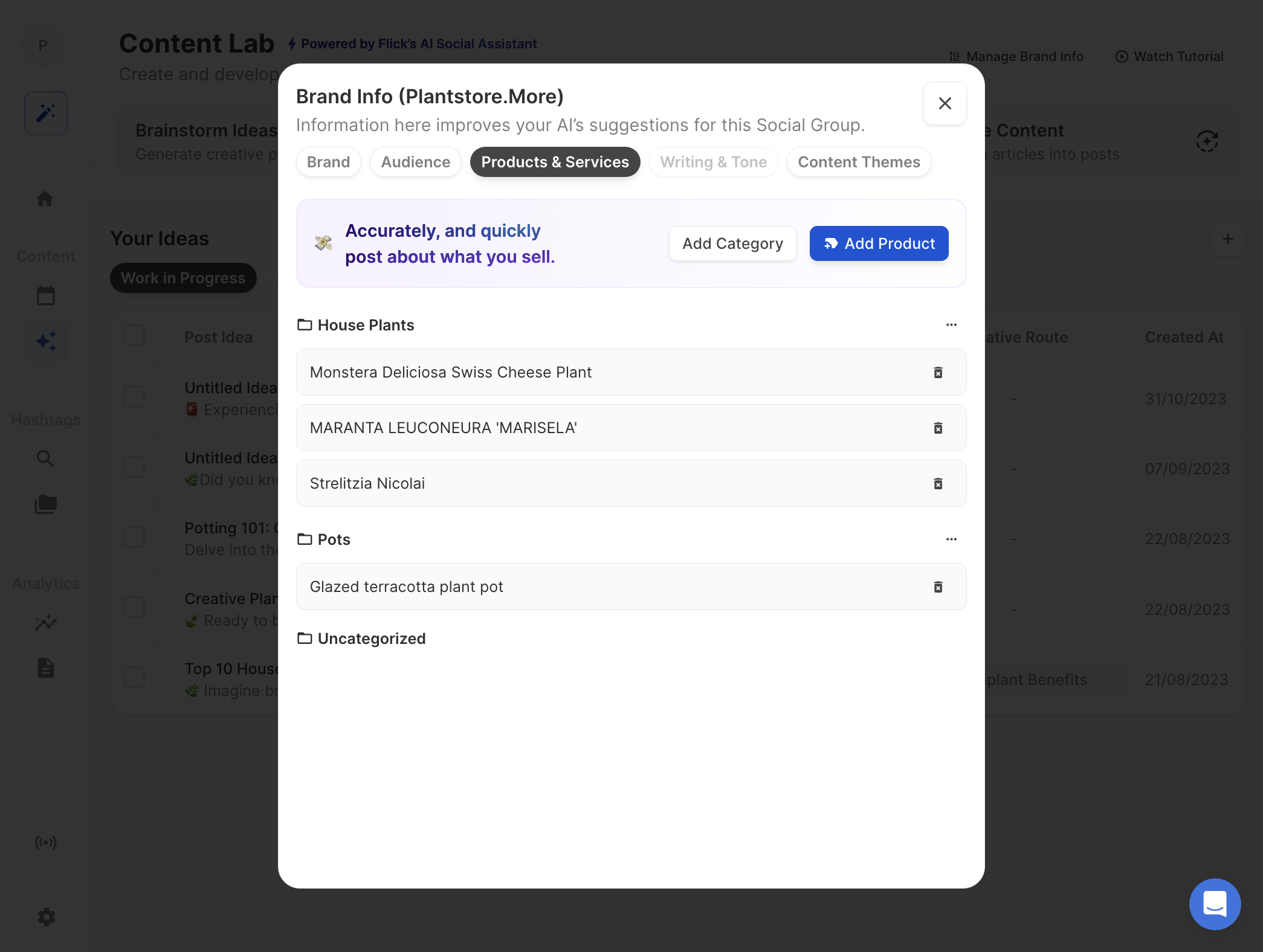Click the Pots category folder
Viewport: 1263px width, 952px height.
[324, 539]
